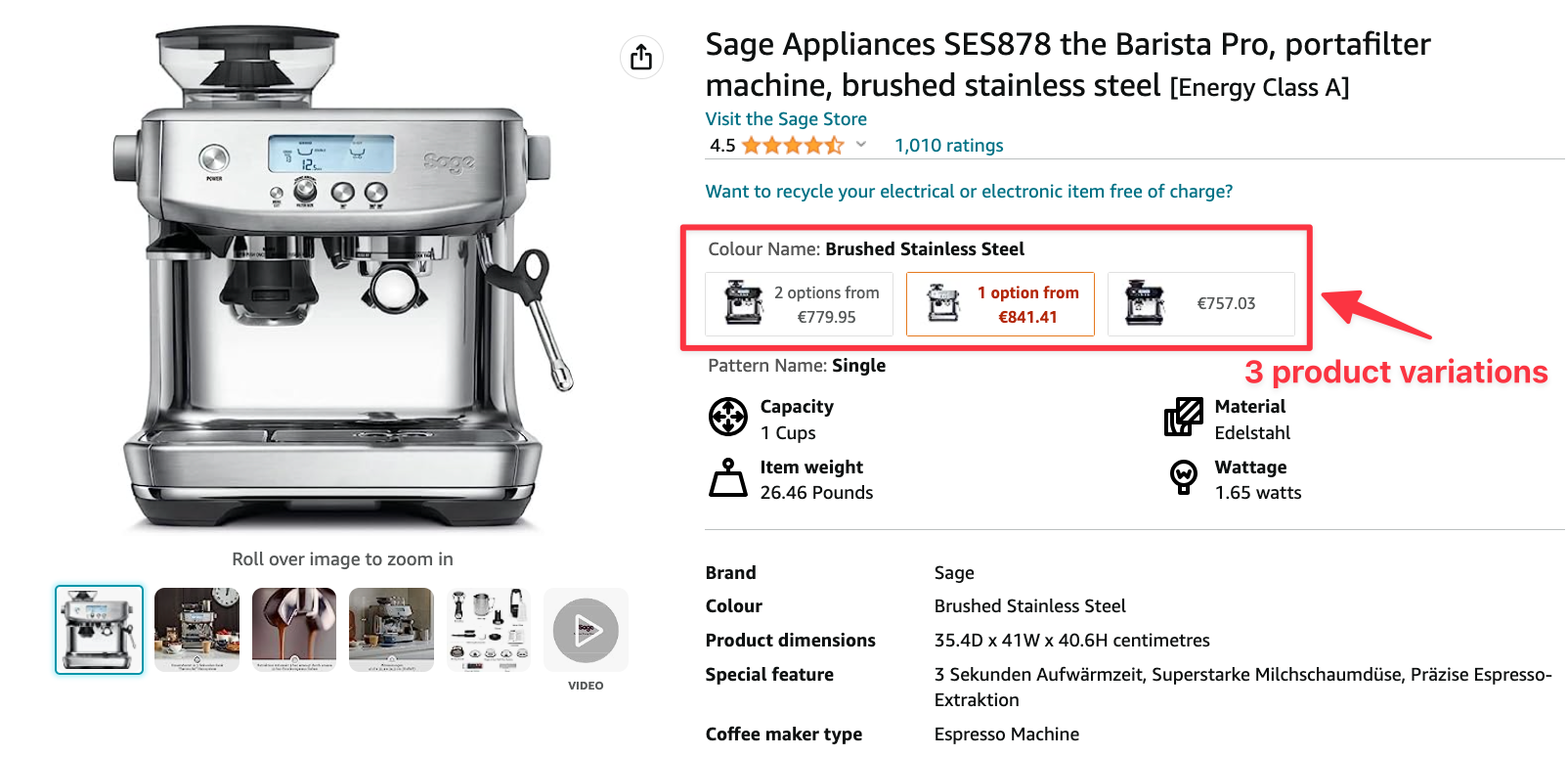Click the star rating icons

(792, 146)
